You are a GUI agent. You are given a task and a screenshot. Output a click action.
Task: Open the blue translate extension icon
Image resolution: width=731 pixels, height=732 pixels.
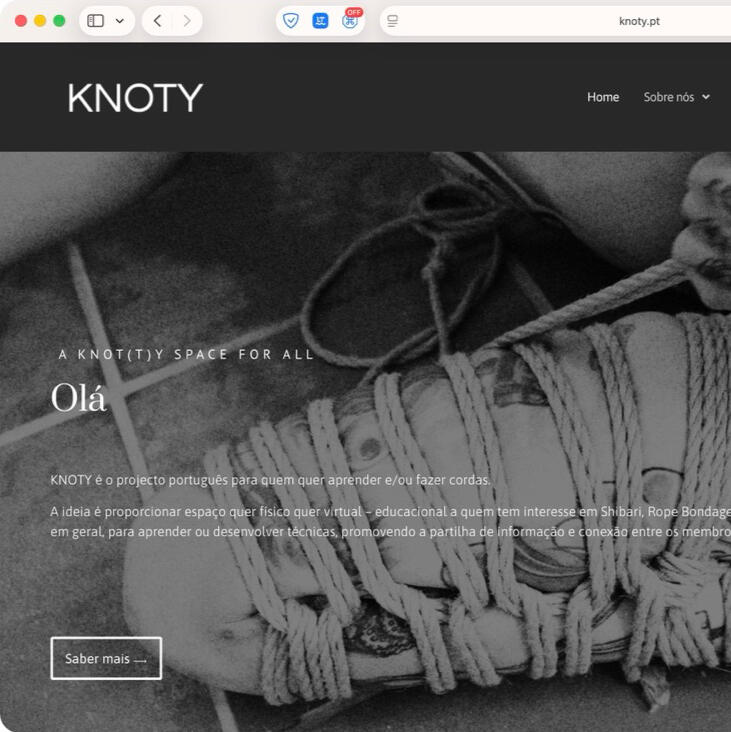coord(320,21)
